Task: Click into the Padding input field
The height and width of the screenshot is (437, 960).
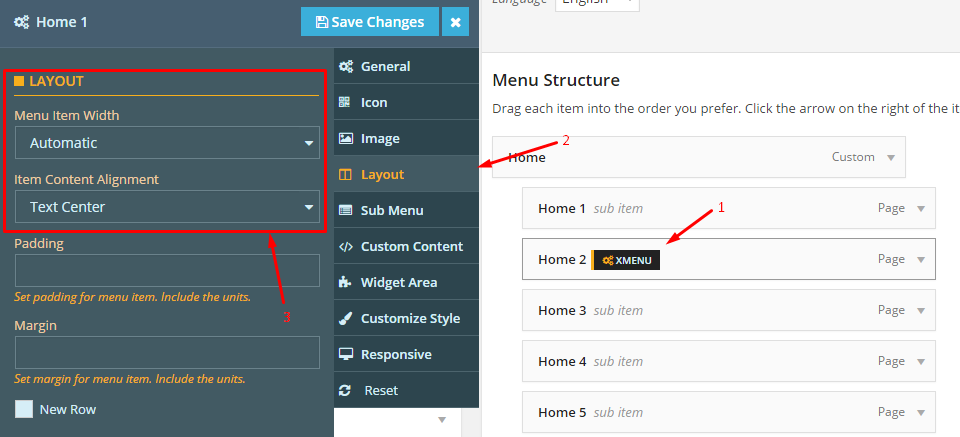Action: click(x=167, y=271)
